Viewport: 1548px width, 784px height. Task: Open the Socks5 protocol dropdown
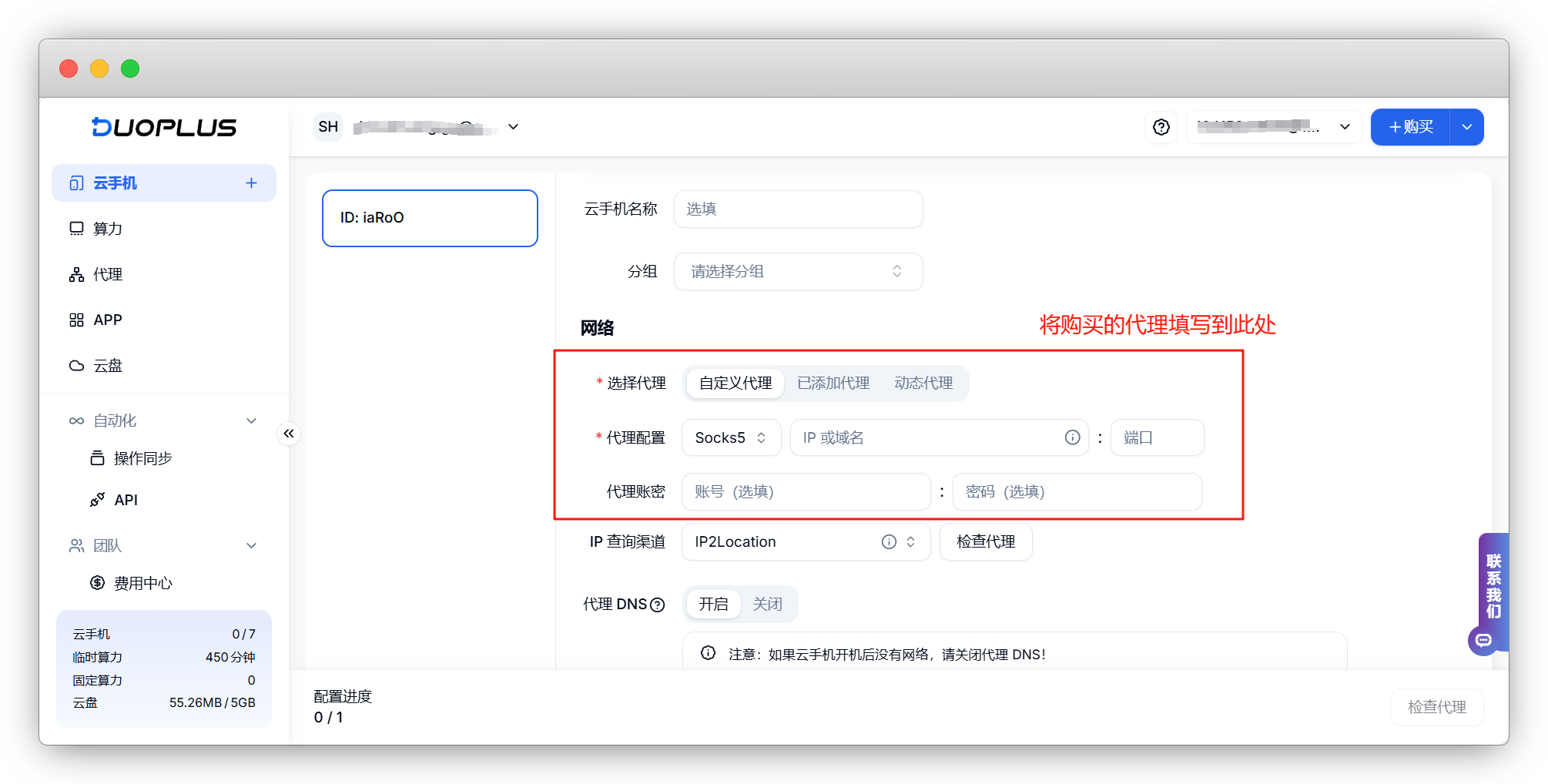coord(730,437)
